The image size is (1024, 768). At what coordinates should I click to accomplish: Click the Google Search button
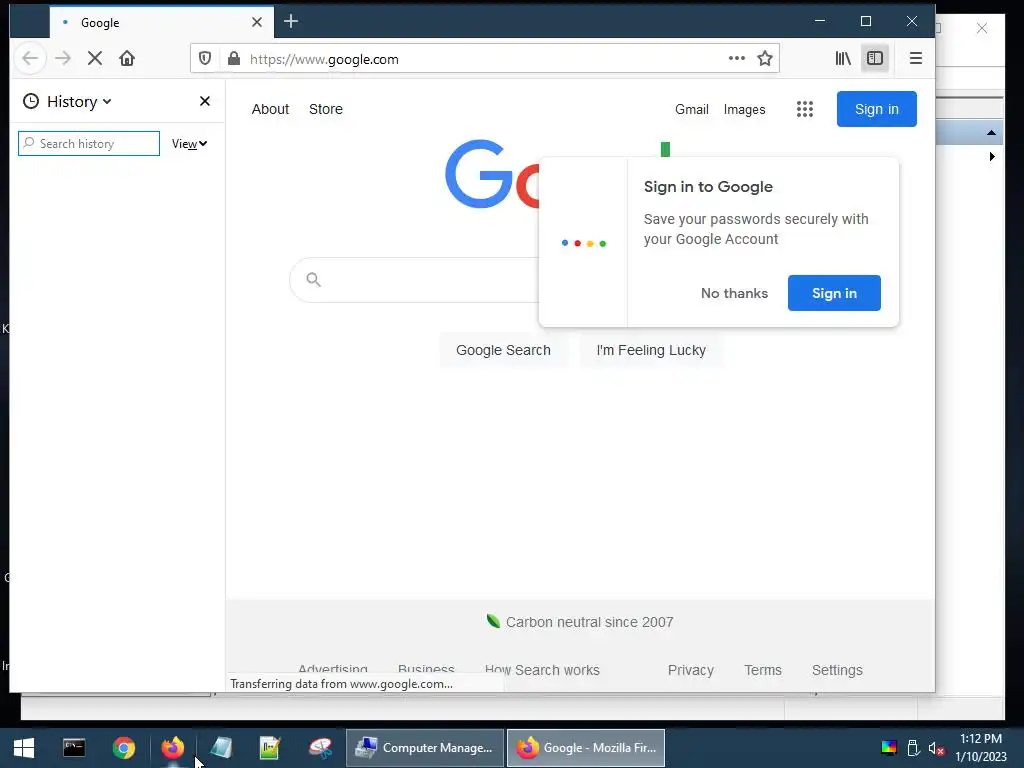coord(504,350)
